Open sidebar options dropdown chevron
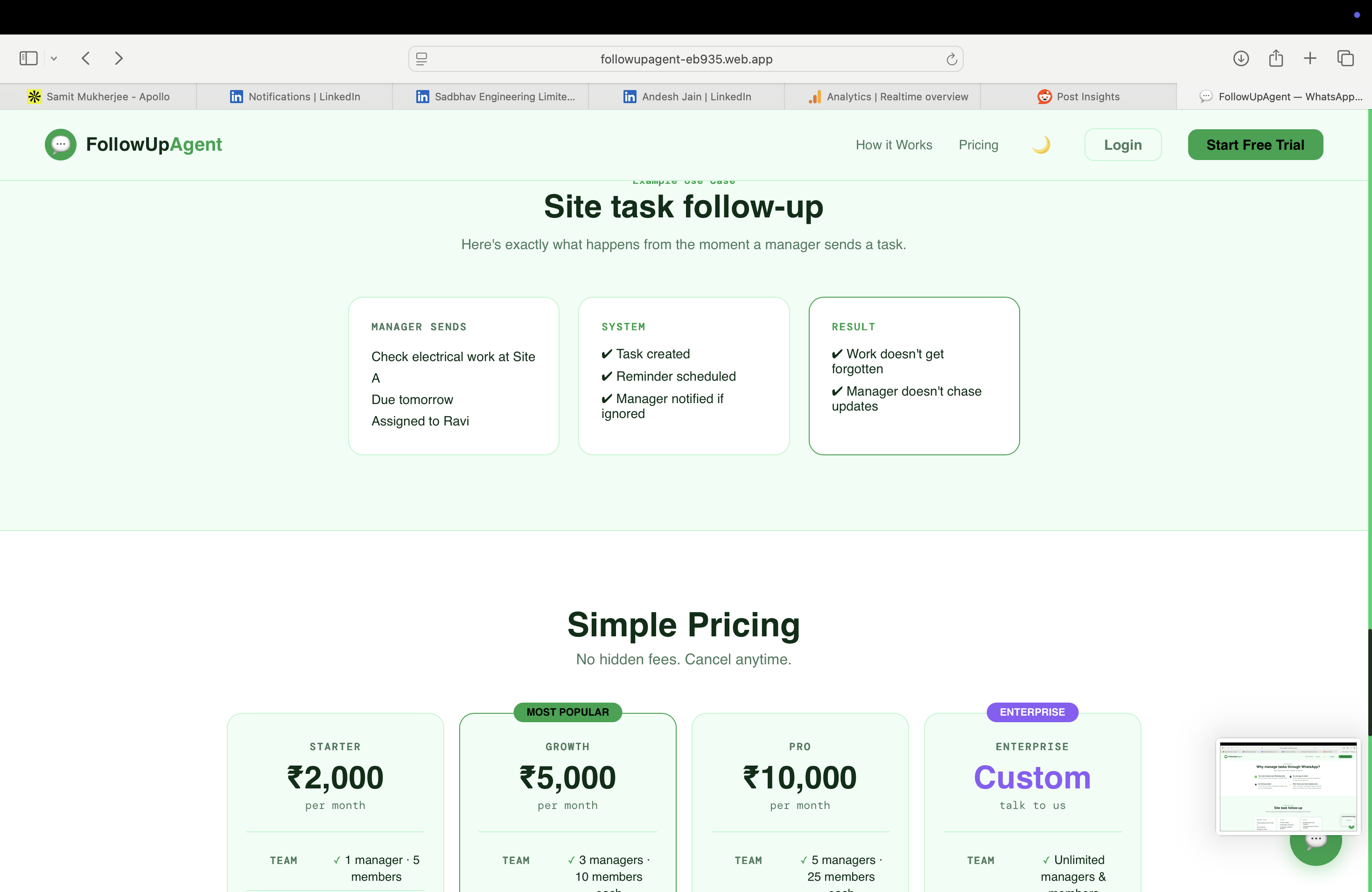Screen dimensions: 1372x892 [x=54, y=58]
